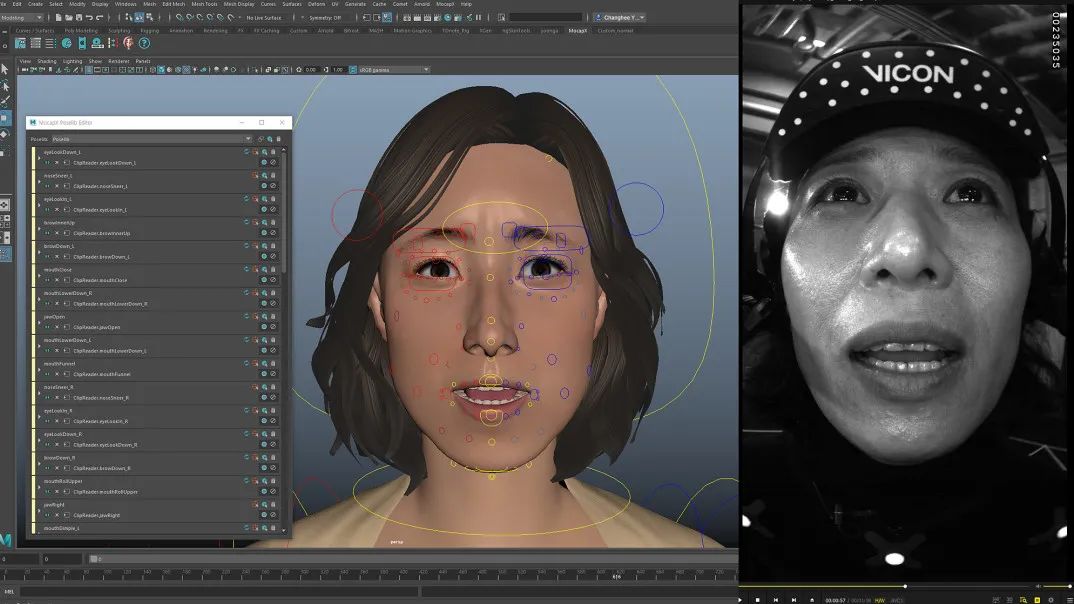Image resolution: width=1074 pixels, height=604 pixels.
Task: Toggle the checkbox beside ClipReader.eyeLookDown_L
Action: coord(66,162)
